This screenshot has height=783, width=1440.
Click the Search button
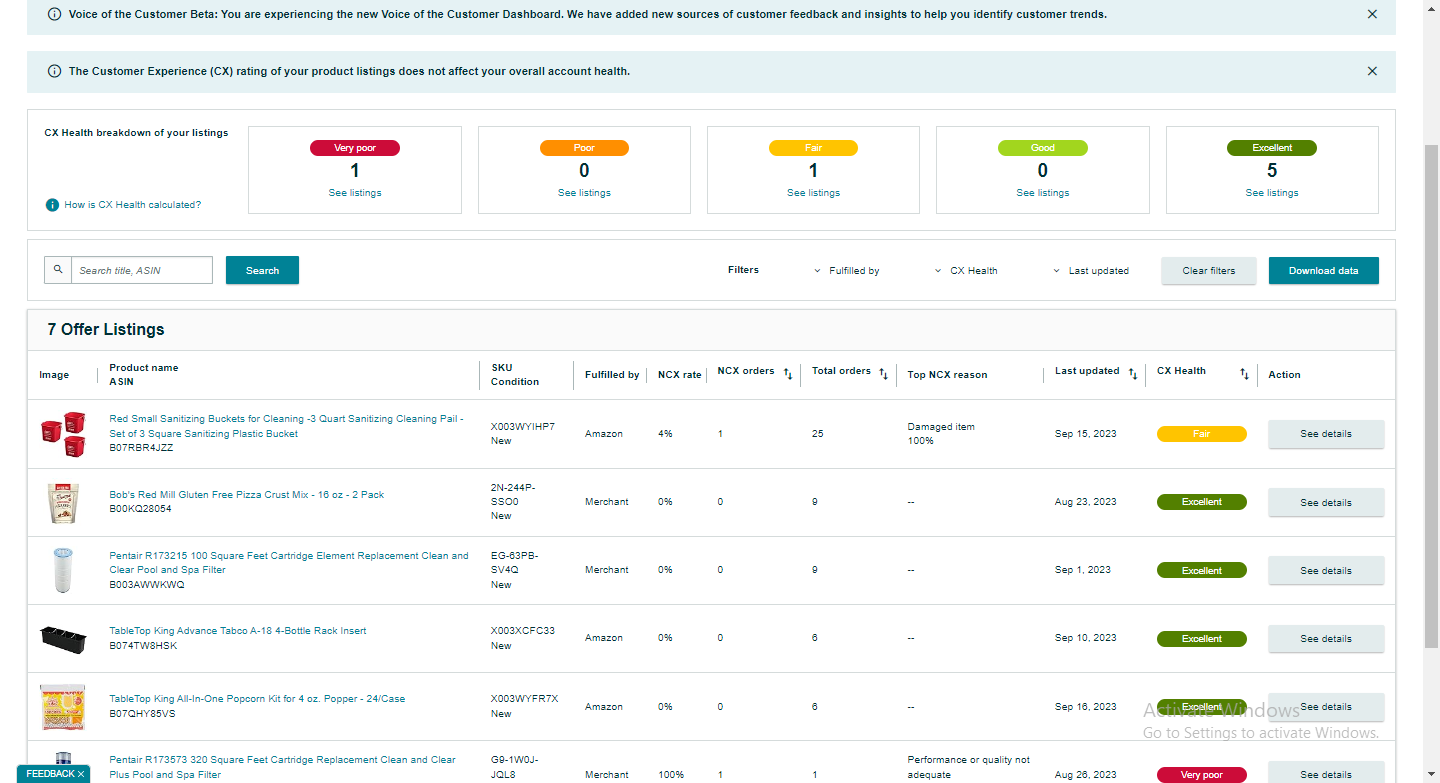click(x=262, y=270)
